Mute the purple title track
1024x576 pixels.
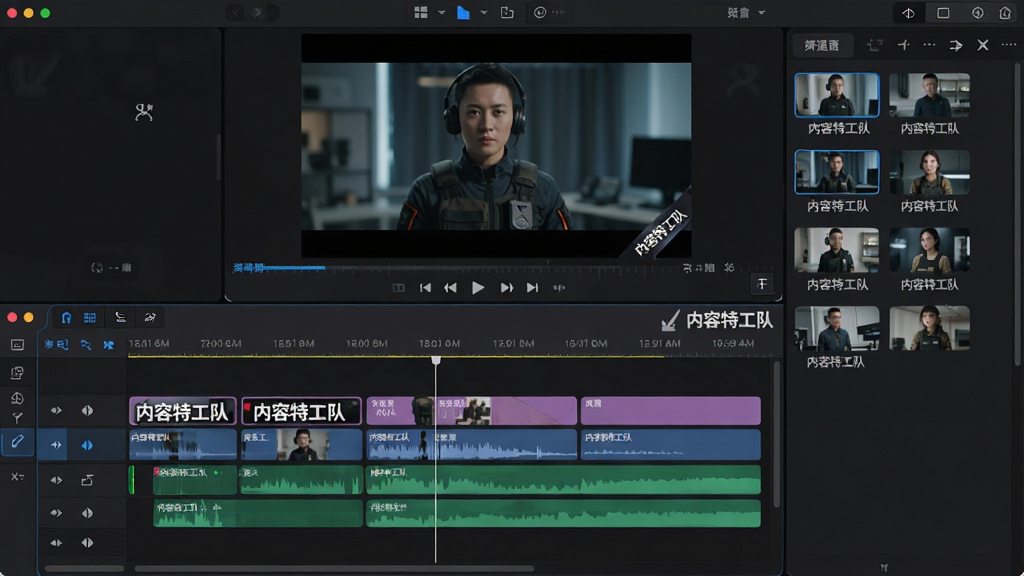click(x=56, y=411)
